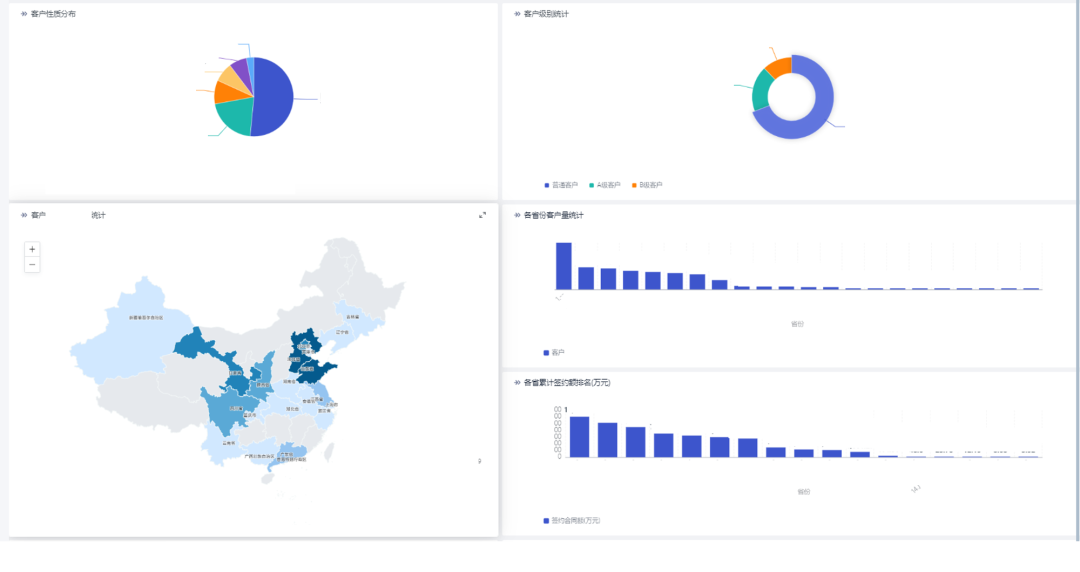Screen dimensions: 1080x572
Task: Click the first bar in 签约额排名 chart
Action: coord(579,437)
